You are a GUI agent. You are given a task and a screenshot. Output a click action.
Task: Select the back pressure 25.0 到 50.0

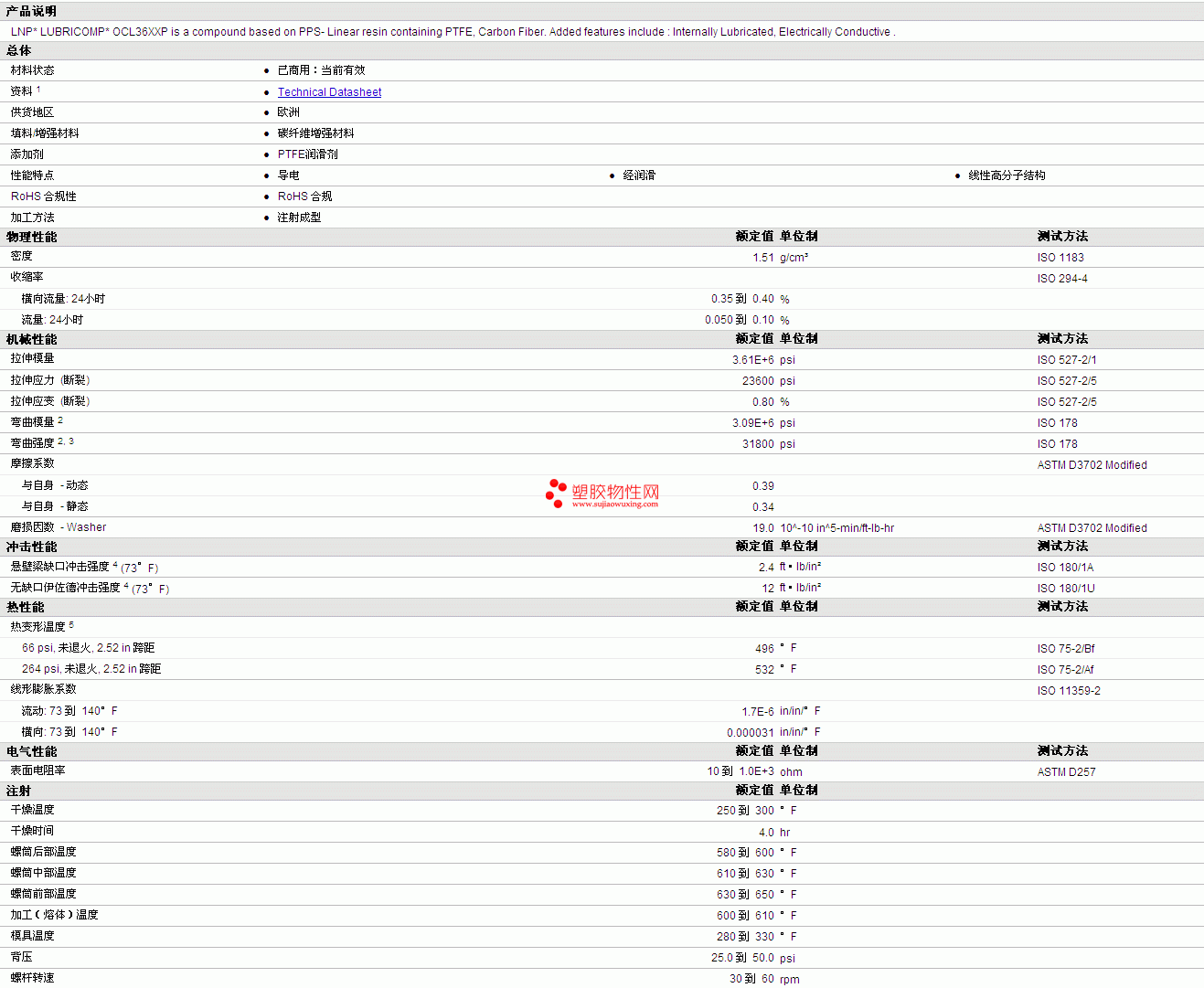742,958
